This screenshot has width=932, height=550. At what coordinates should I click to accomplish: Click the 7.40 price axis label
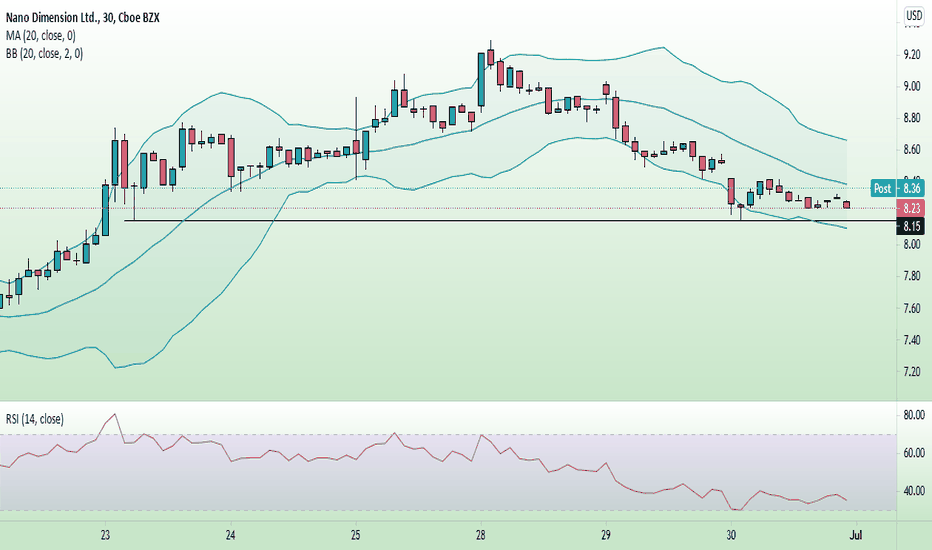tap(912, 340)
